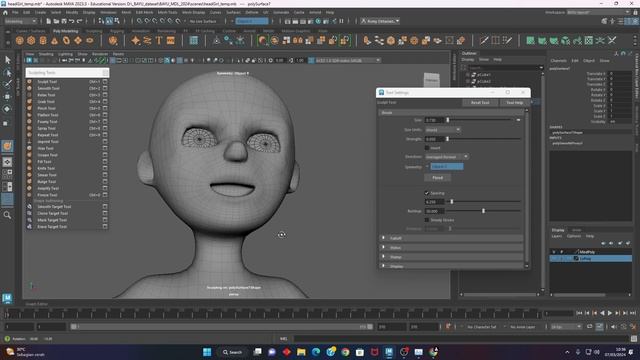The width and height of the screenshot is (640, 360).
Task: Open the Windows Start menu
Action: click(x=207, y=352)
